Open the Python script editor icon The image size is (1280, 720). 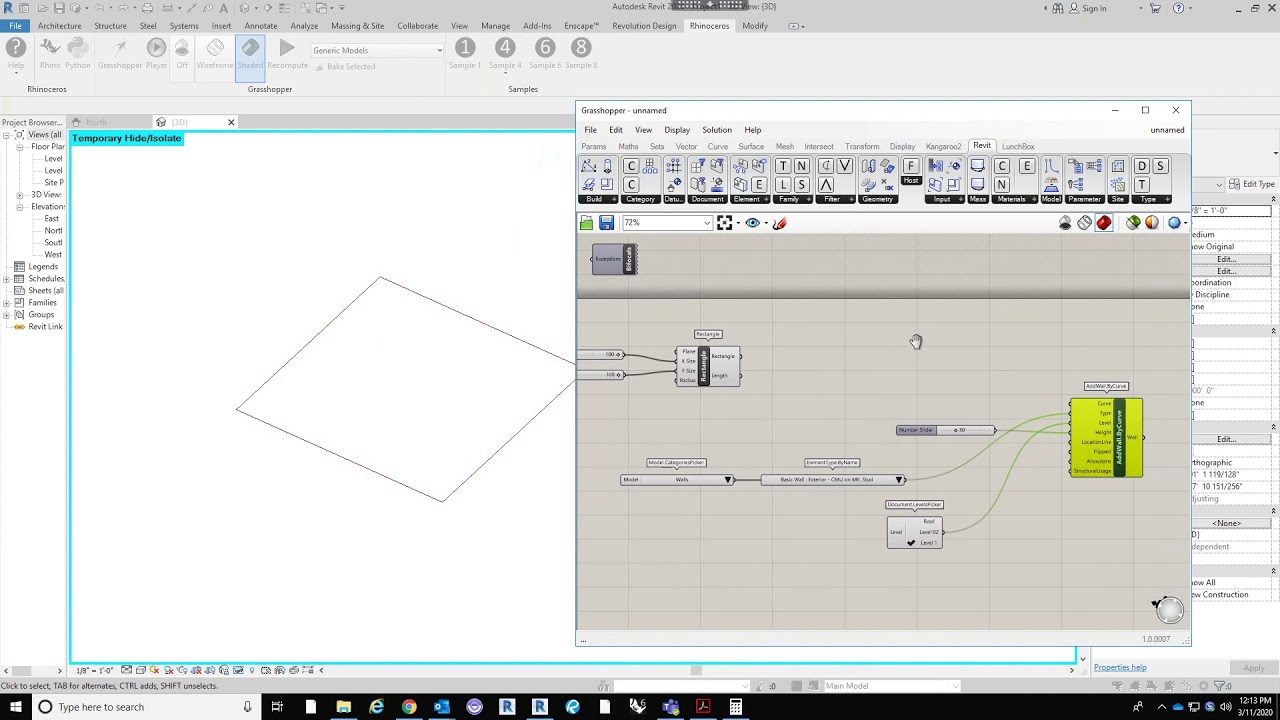[77, 53]
